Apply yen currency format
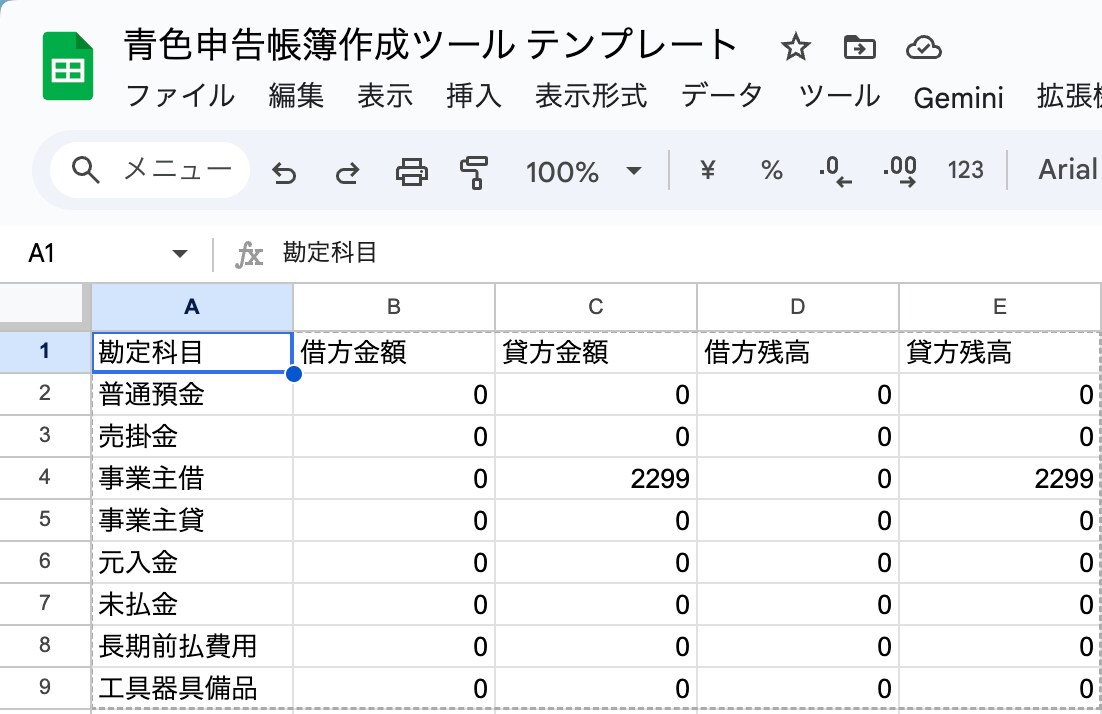This screenshot has height=714, width=1102. (708, 170)
